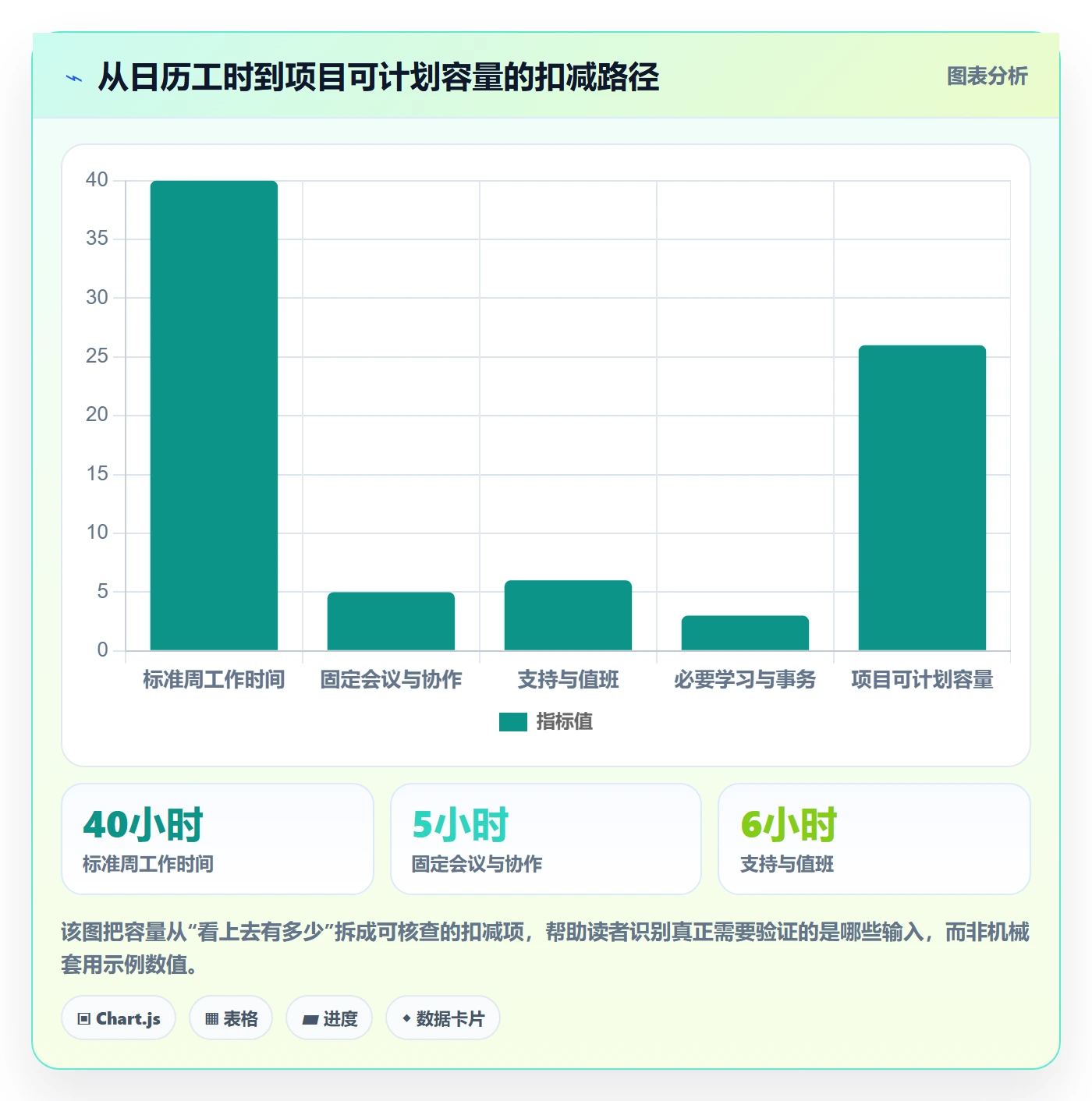Click the y-axis value 40
This screenshot has height=1101, width=1092.
coord(97,180)
